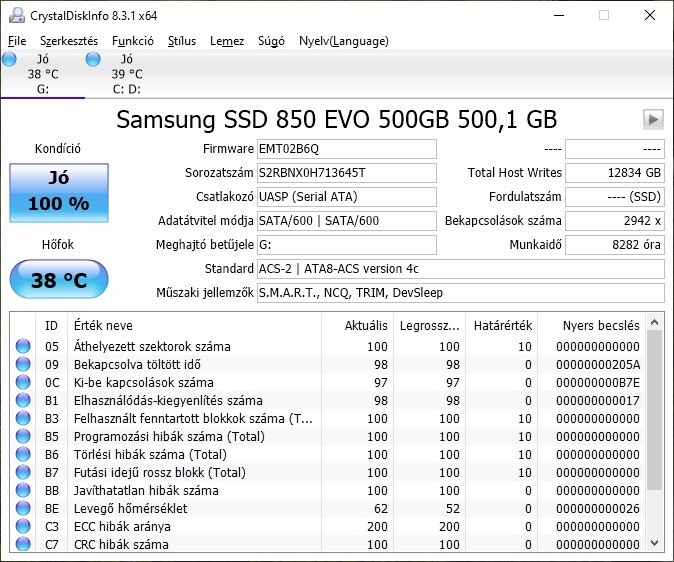Click the Legrossz... column header
674x562 pixels.
tap(430, 326)
